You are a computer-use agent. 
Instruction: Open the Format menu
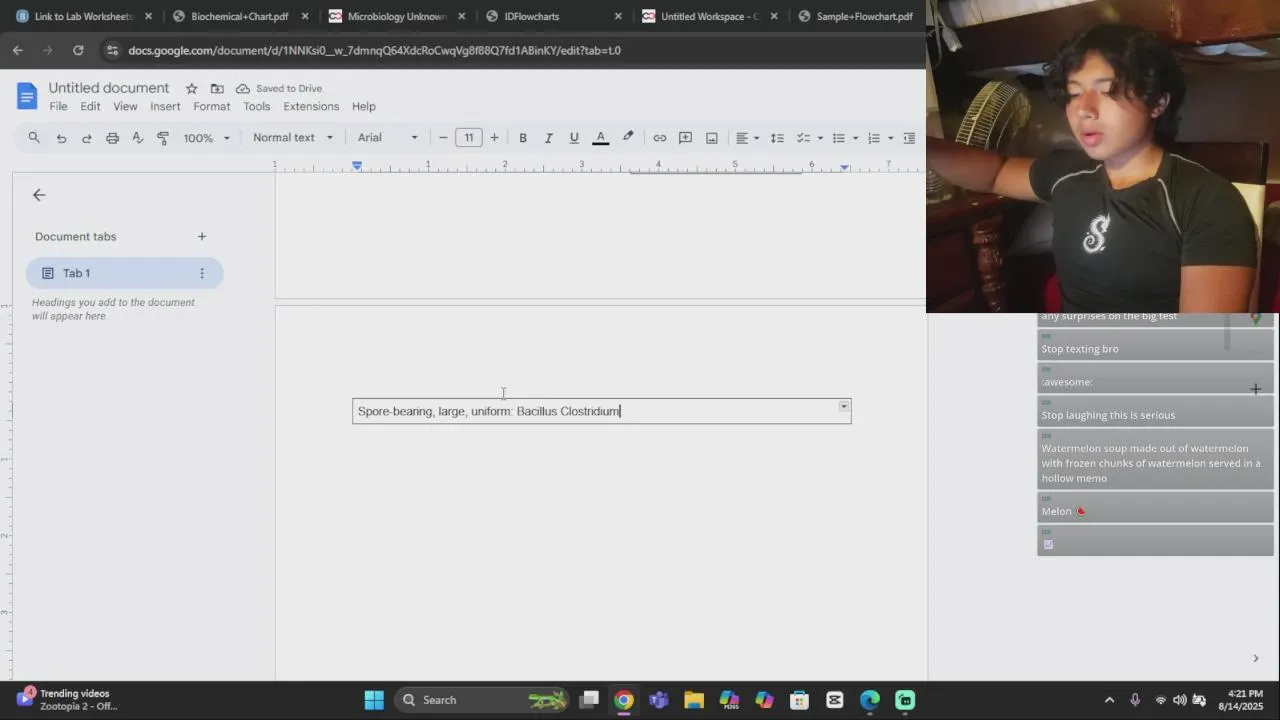[x=211, y=106]
